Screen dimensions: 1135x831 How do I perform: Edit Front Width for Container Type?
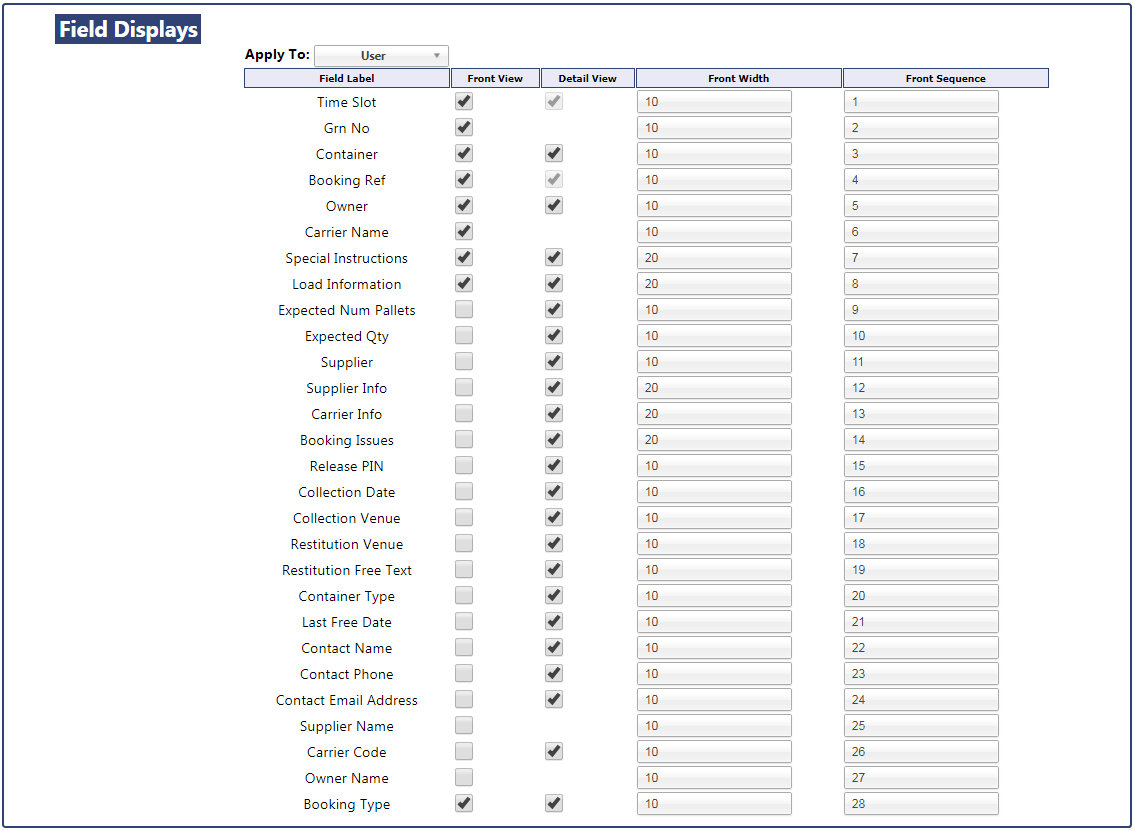click(714, 596)
